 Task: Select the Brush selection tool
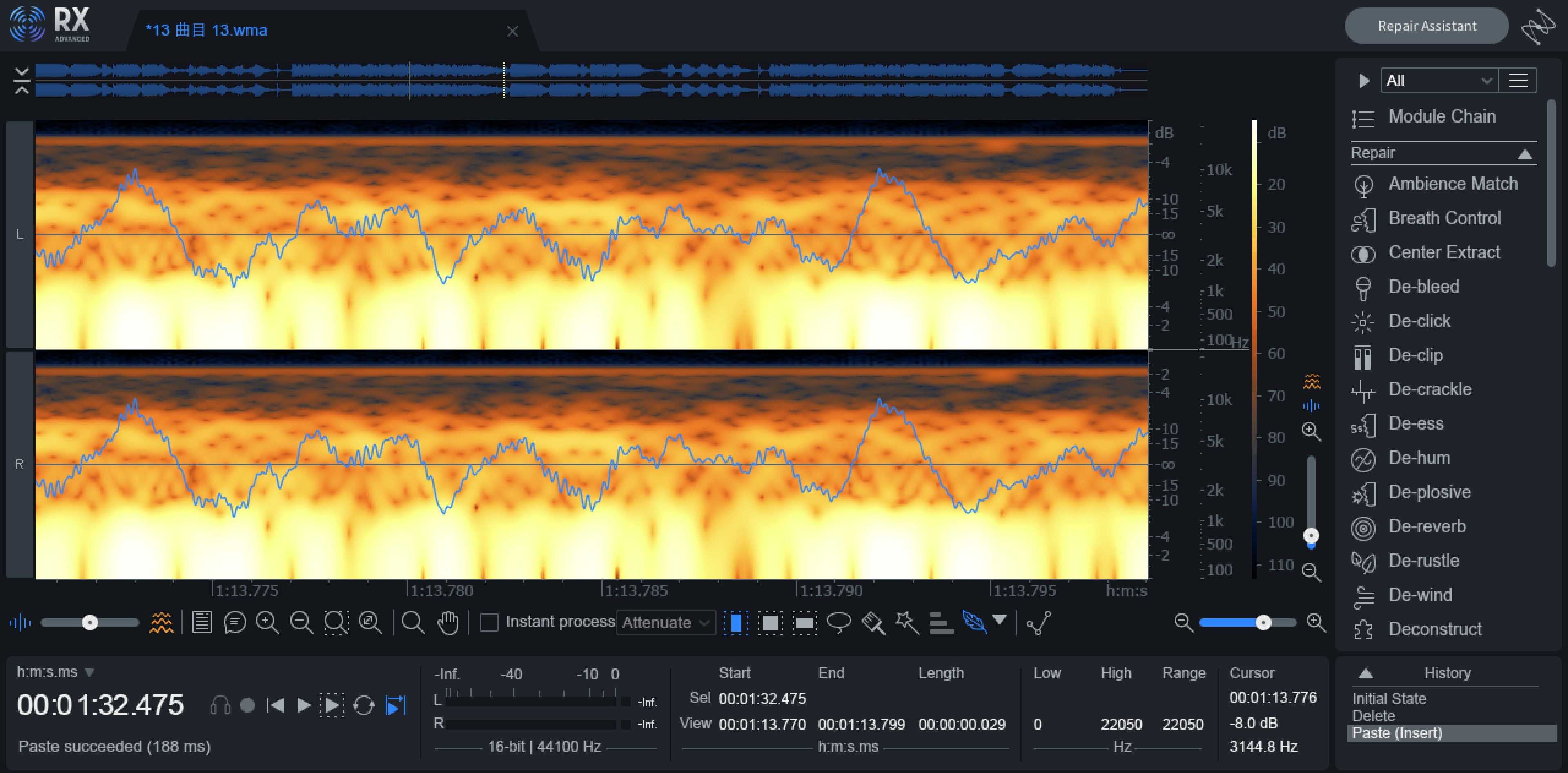pos(873,622)
